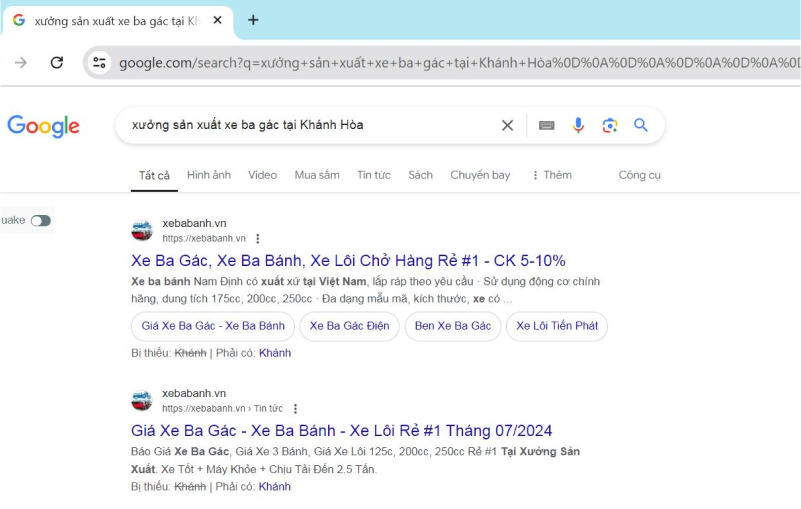Click the Ben Xe Ba Gác chip
Screen dimensions: 801x509
pyautogui.click(x=453, y=326)
